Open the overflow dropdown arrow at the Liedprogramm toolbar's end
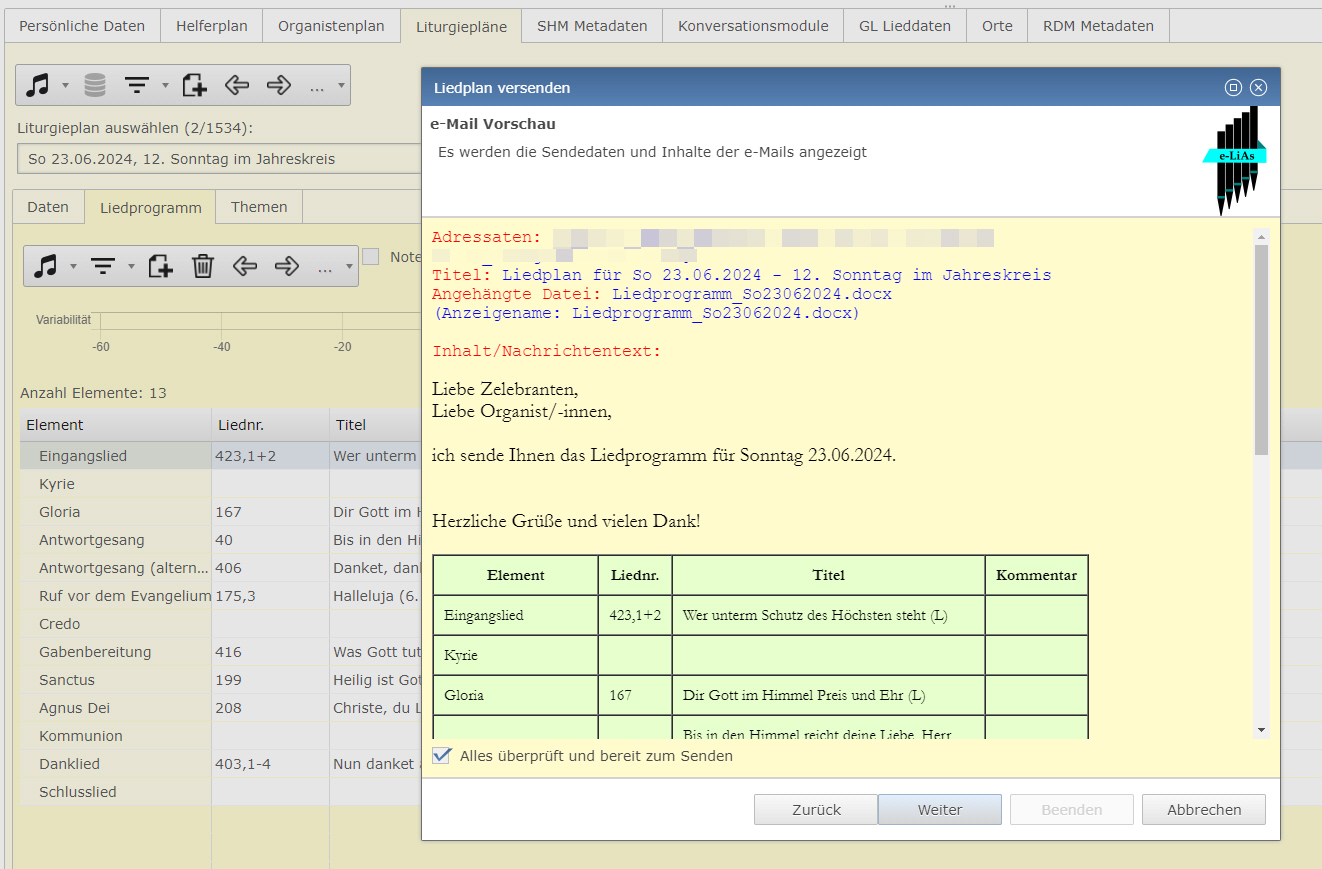This screenshot has height=869, width=1322. 349,267
